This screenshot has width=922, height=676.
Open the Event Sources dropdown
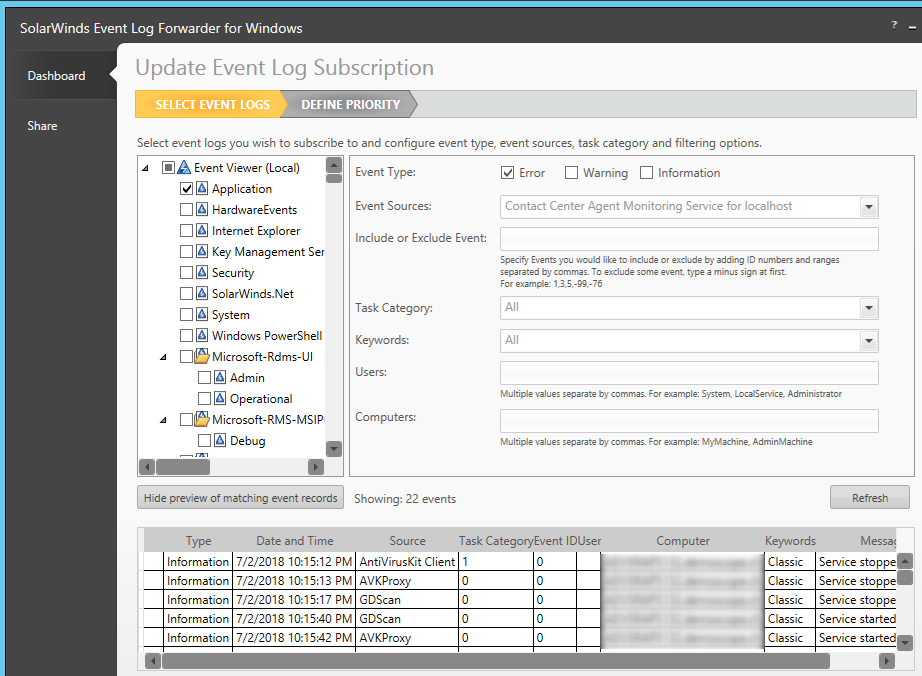[x=868, y=207]
